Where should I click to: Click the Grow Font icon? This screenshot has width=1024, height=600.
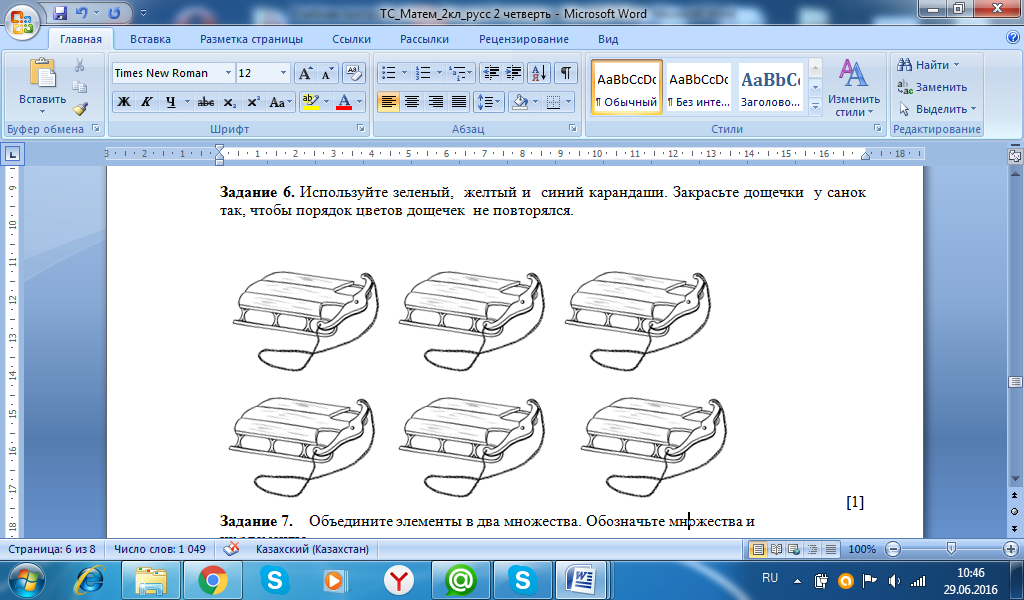tap(305, 73)
